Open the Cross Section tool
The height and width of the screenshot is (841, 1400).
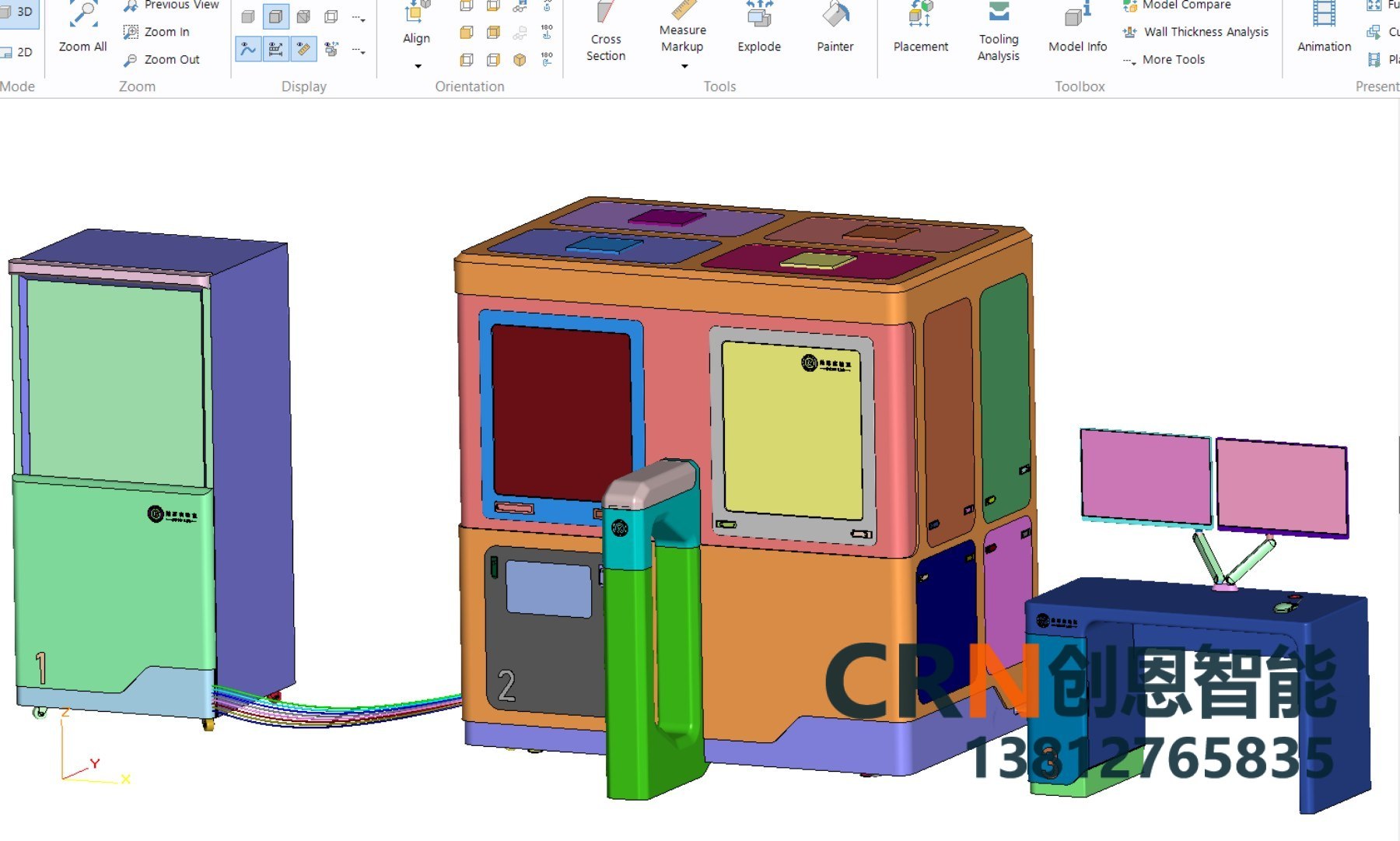[x=606, y=31]
